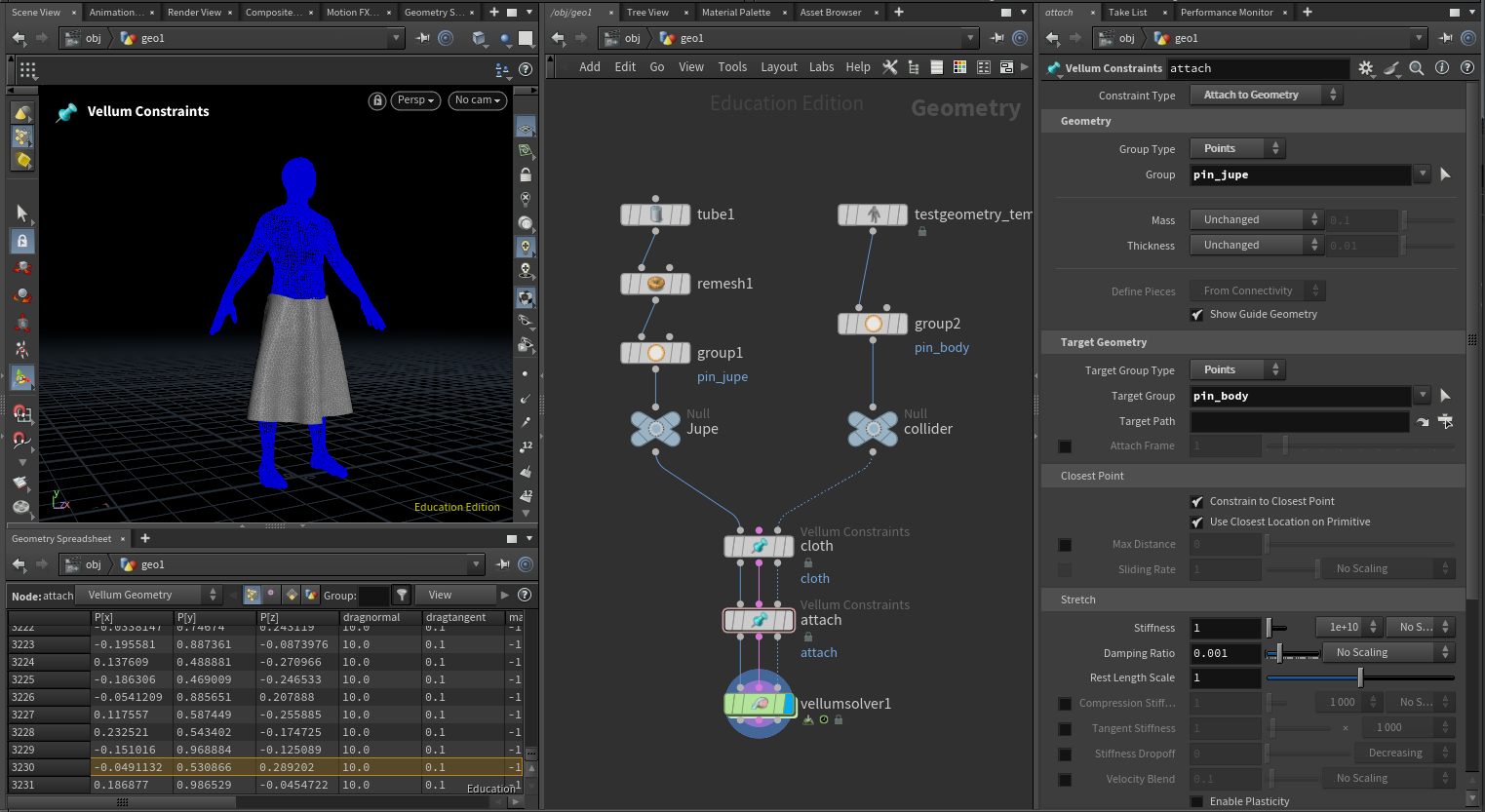The height and width of the screenshot is (812, 1485).
Task: Click the Target Group pin_body field
Action: coord(1300,396)
